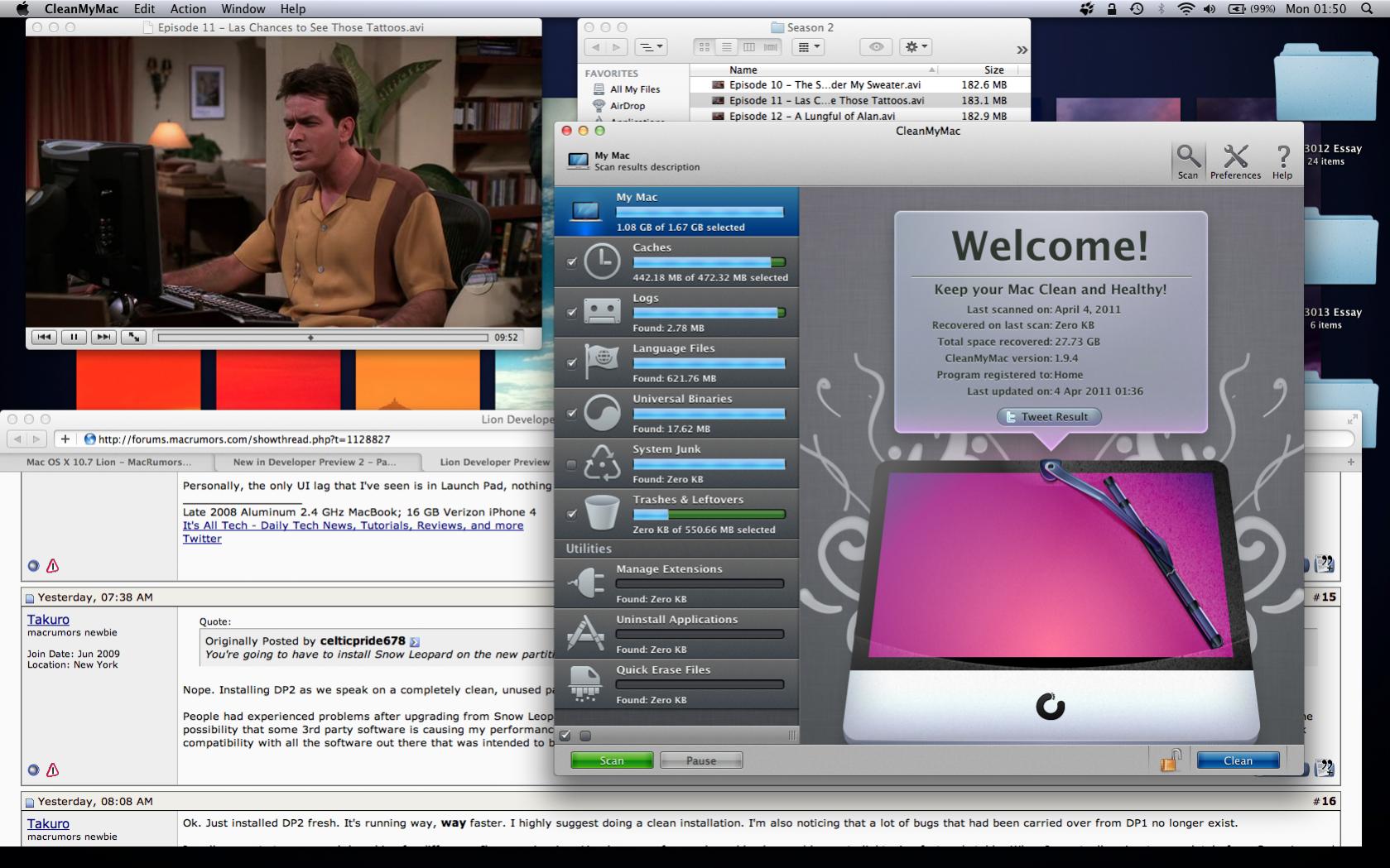The width and height of the screenshot is (1390, 868).
Task: Open the Apple menu
Action: 22,9
